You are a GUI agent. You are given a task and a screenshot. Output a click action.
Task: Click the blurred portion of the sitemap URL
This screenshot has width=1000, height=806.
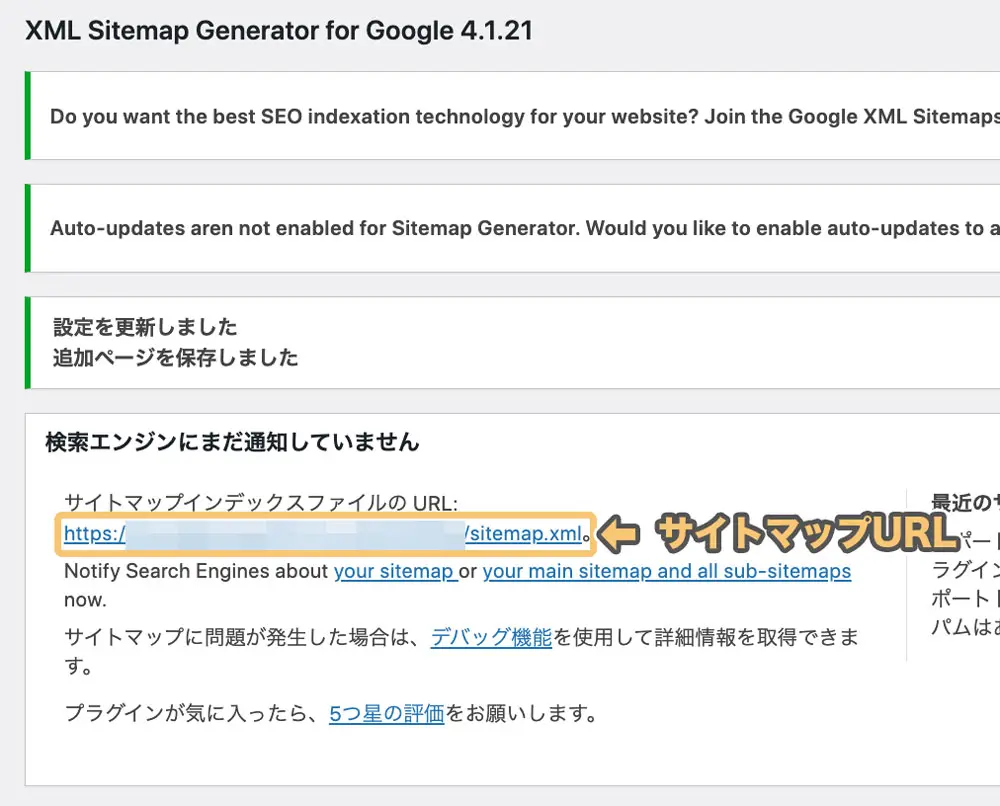300,535
